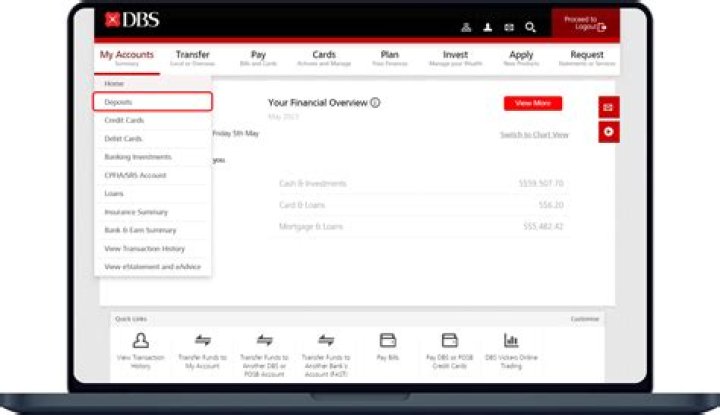This screenshot has width=720, height=415.
Task: Click Switch to Chart View link
Action: tap(534, 134)
